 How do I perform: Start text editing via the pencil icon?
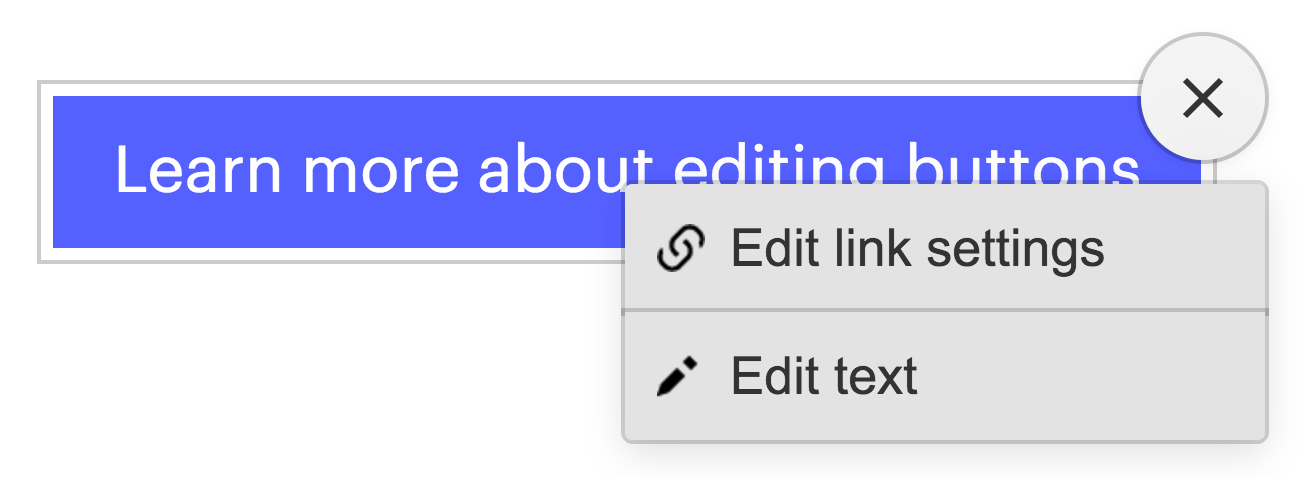(x=677, y=377)
